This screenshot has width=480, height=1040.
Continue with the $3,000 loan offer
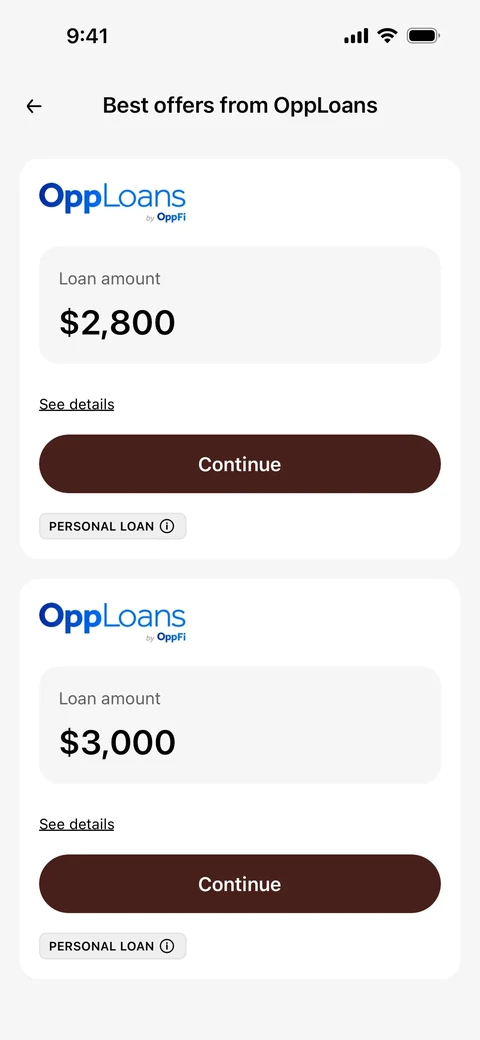pos(240,884)
